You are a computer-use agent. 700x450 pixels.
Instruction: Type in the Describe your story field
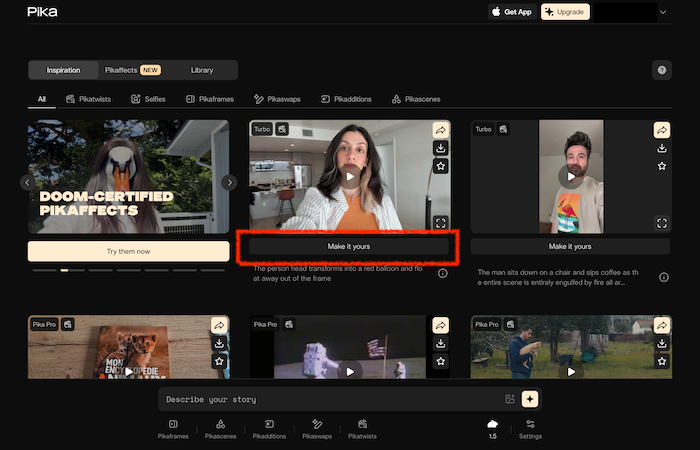coord(330,399)
